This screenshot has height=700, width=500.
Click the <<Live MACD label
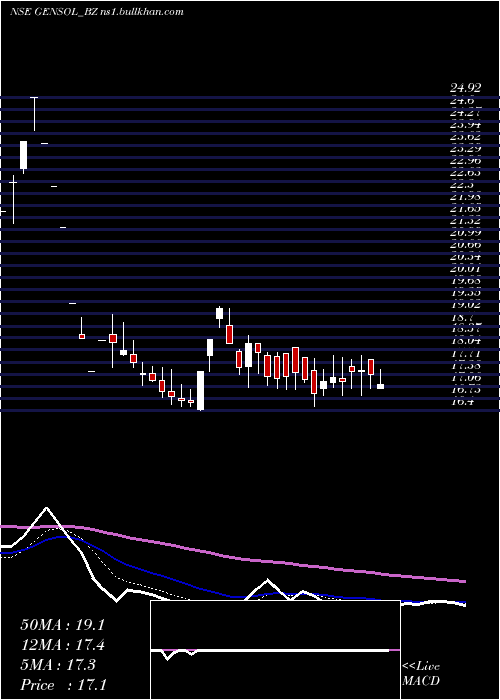421,674
